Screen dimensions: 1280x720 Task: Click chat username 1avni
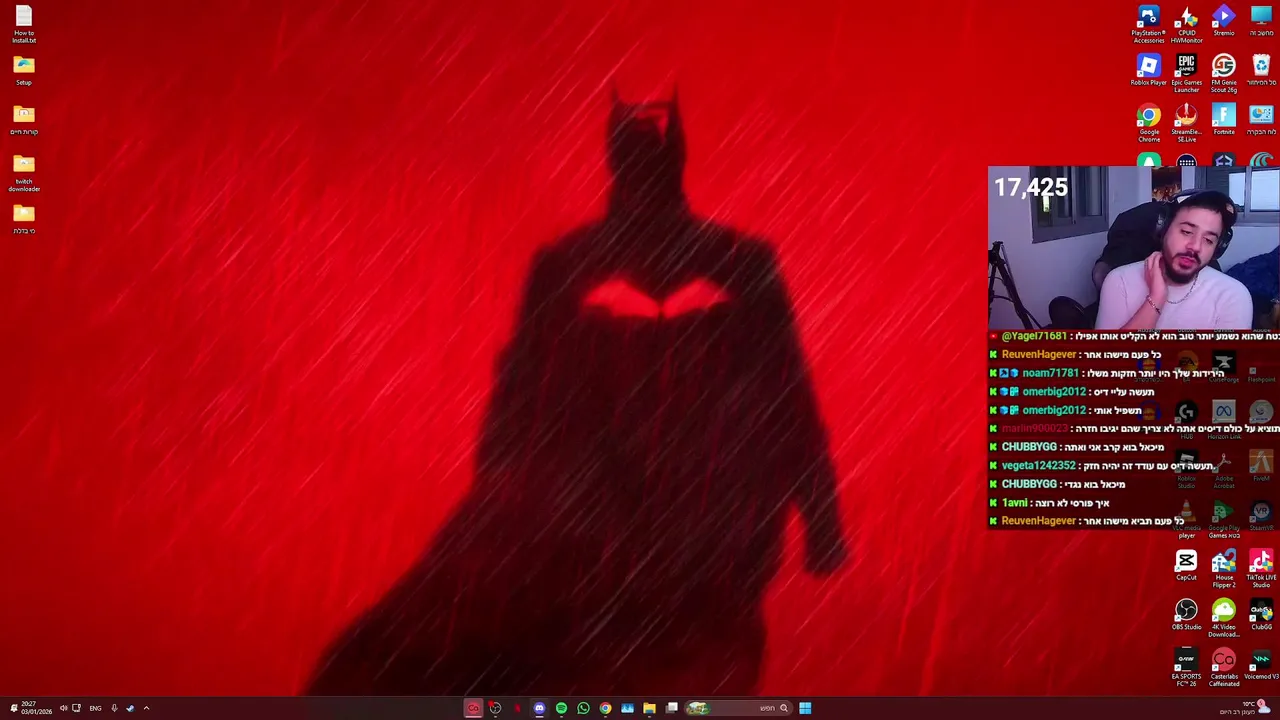1014,502
